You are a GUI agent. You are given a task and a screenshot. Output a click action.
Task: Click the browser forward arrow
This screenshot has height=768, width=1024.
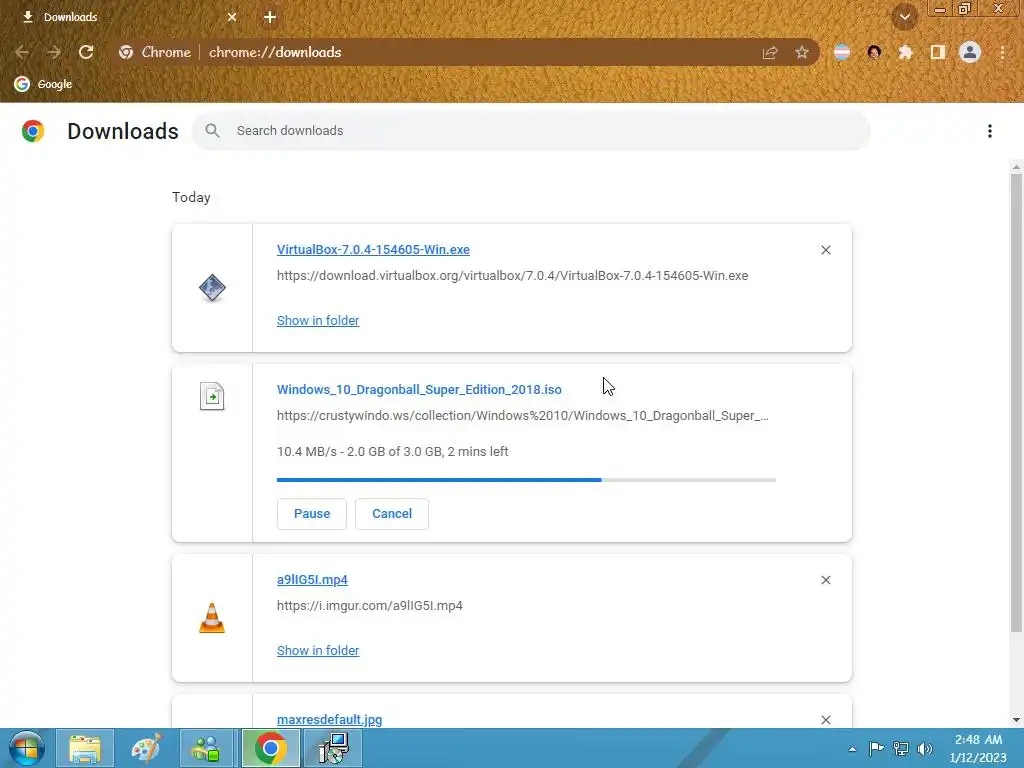coord(54,52)
